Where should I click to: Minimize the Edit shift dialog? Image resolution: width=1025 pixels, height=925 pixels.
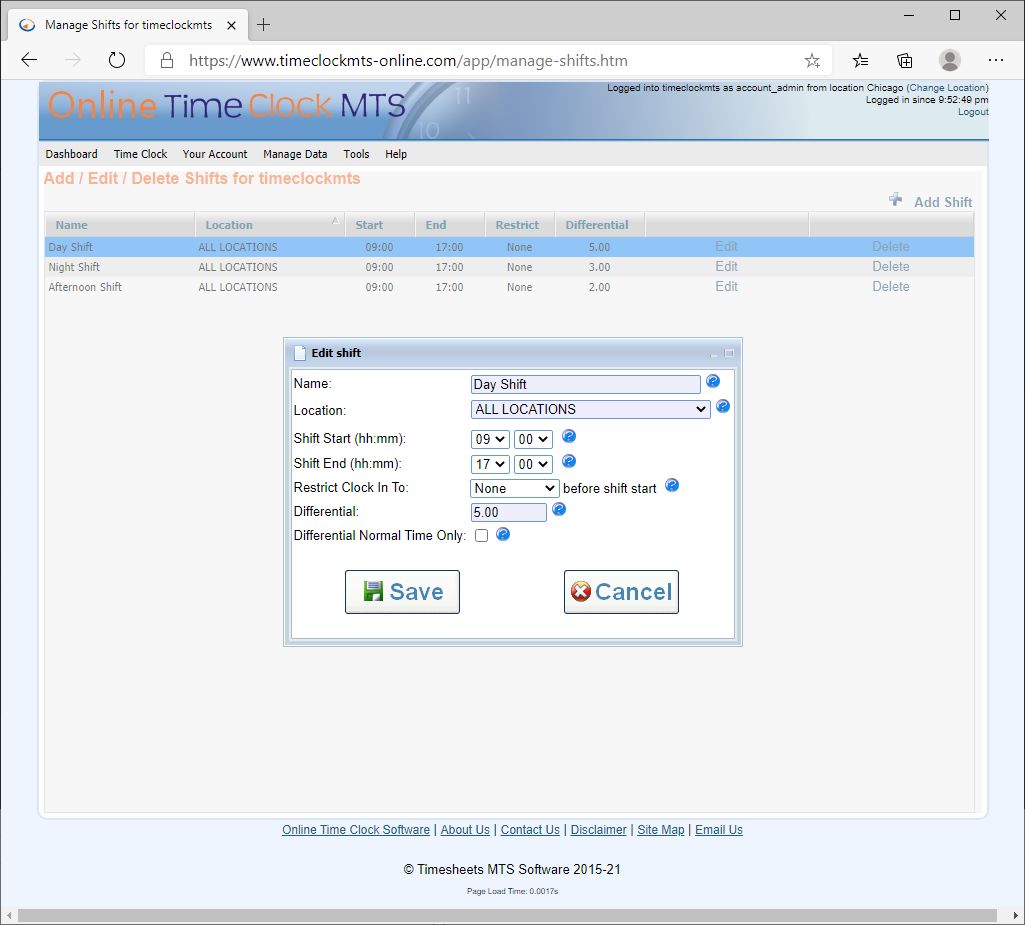(714, 354)
